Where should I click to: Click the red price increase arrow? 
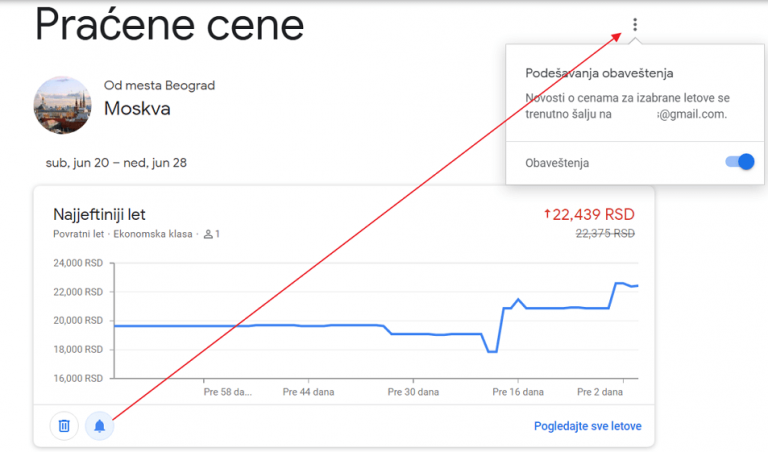click(547, 214)
